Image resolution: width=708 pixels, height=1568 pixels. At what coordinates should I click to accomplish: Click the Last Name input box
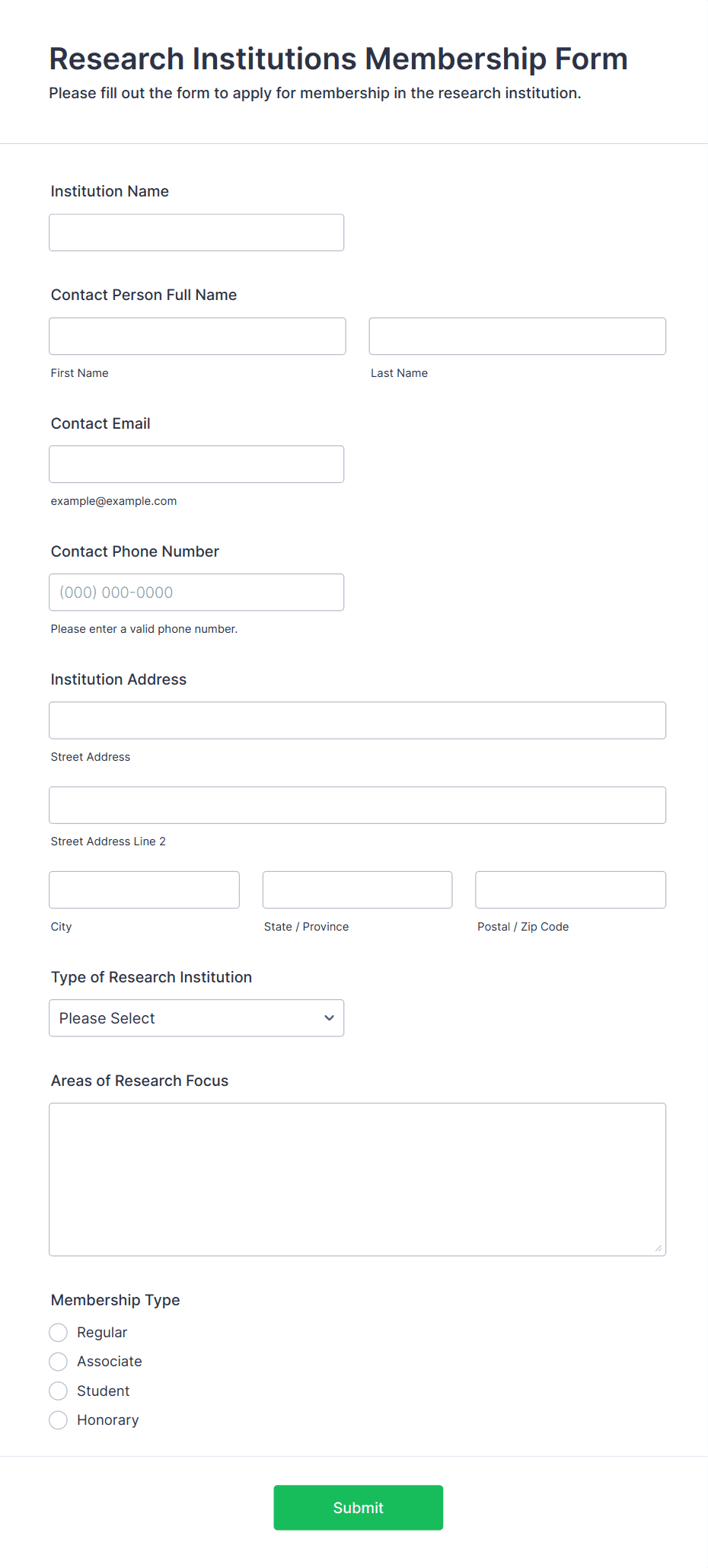point(517,336)
